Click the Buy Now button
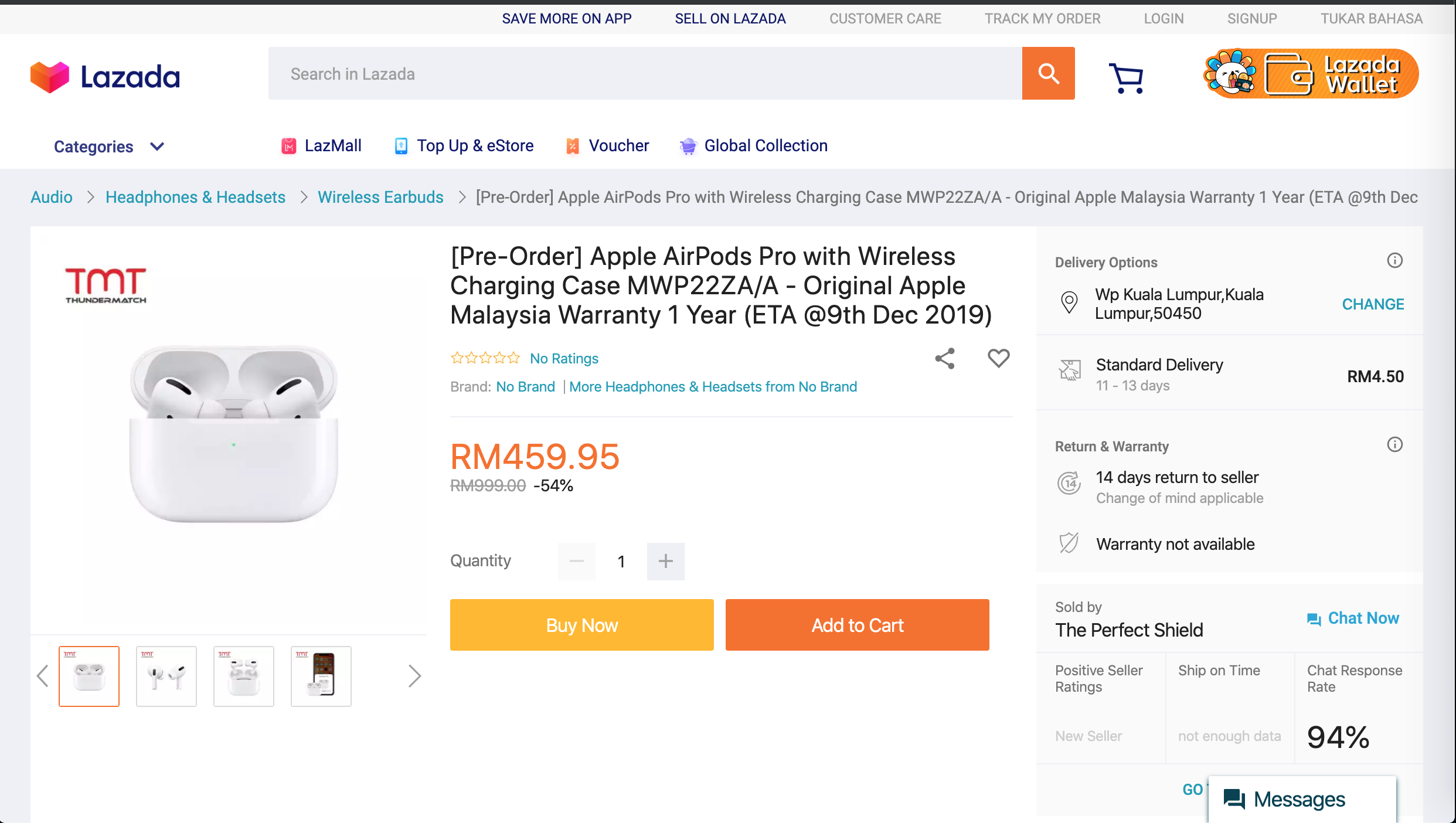 (x=582, y=625)
